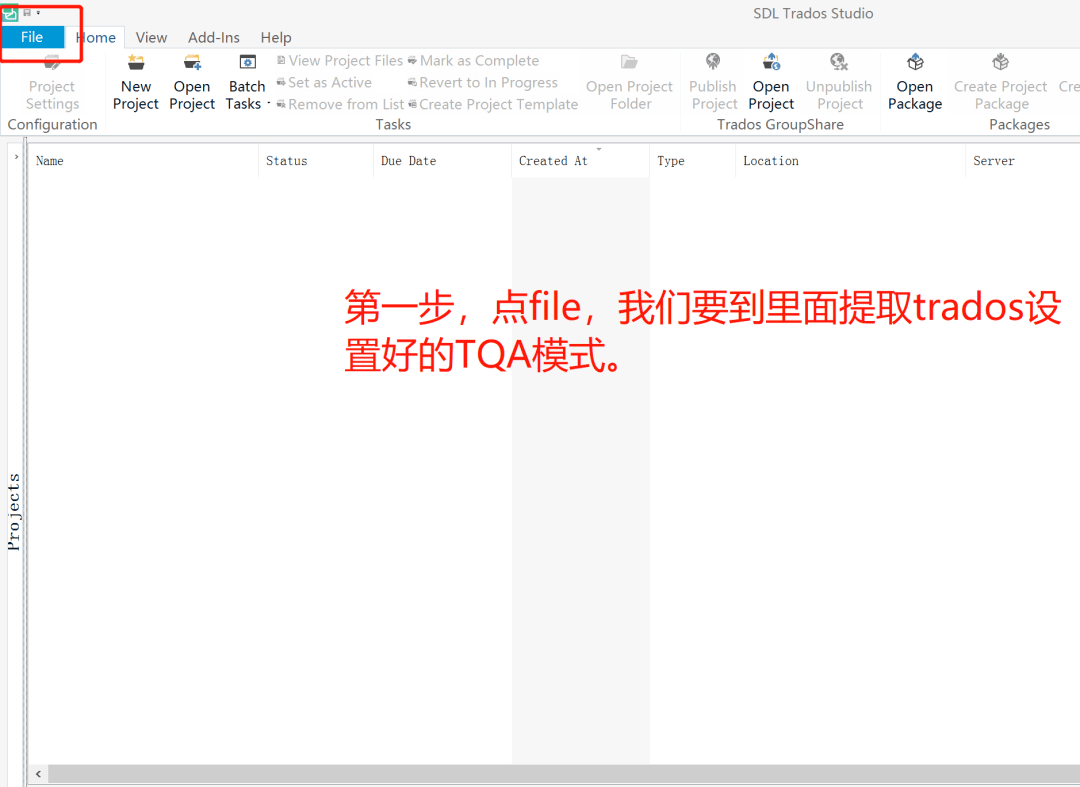Open the File menu
Viewport: 1080px width, 787px height.
pyautogui.click(x=32, y=36)
